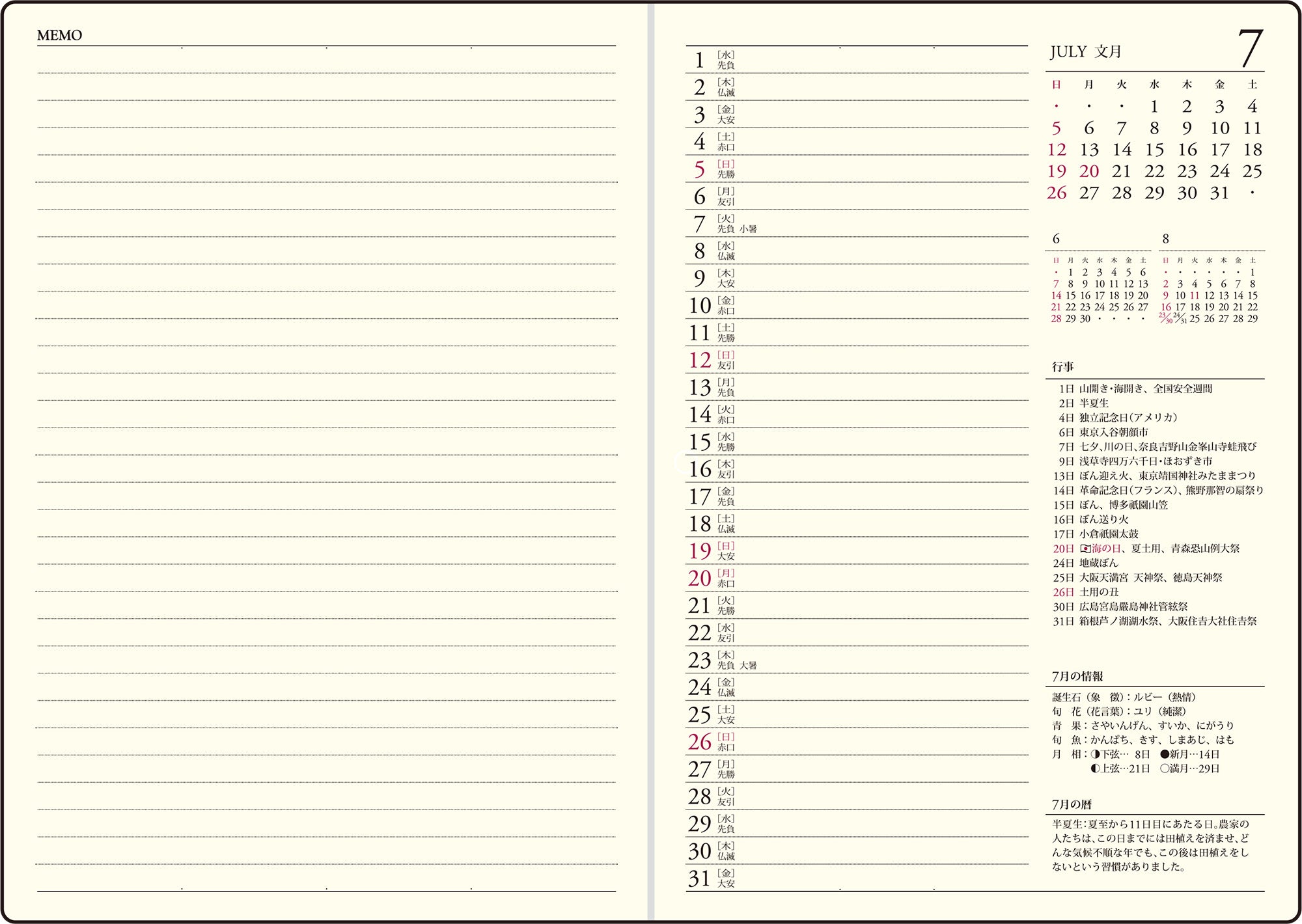Image resolution: width=1302 pixels, height=924 pixels.
Task: Click the red day 12 Sunday row
Action: click(857, 360)
